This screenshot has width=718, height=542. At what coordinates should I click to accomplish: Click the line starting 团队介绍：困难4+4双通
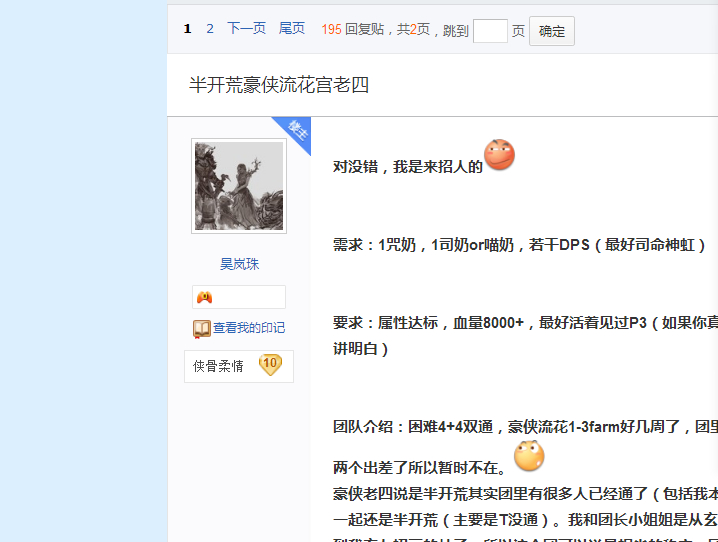525,427
